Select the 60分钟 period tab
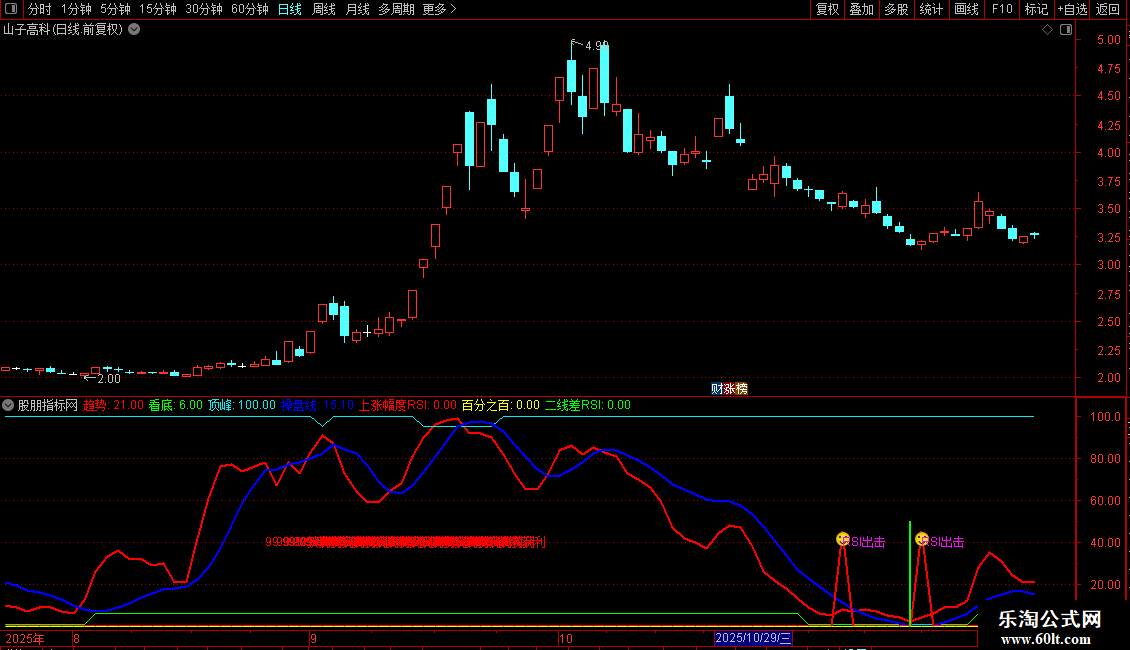1130x650 pixels. click(x=249, y=9)
